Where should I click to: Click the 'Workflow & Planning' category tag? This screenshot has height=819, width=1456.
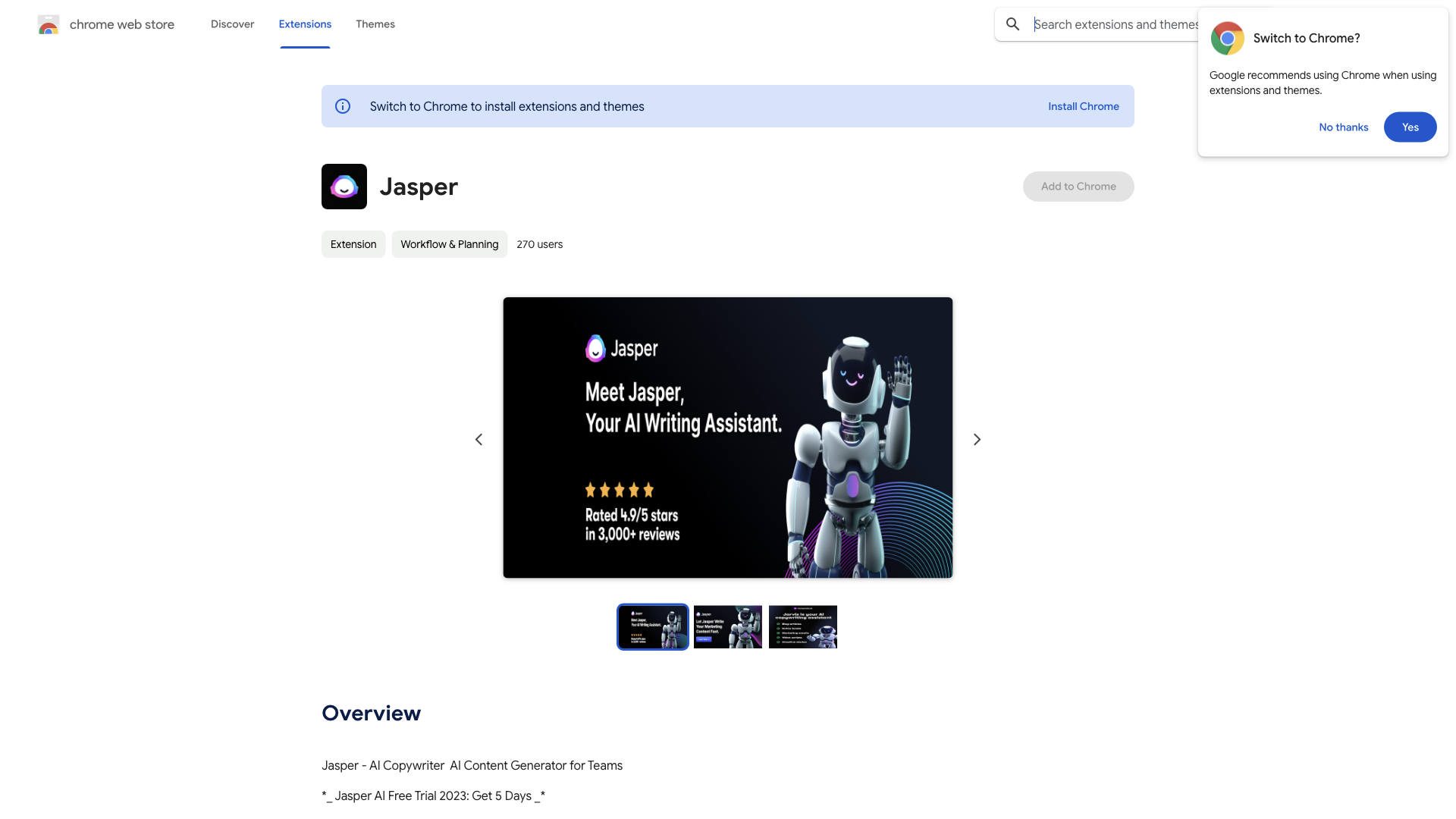point(449,244)
